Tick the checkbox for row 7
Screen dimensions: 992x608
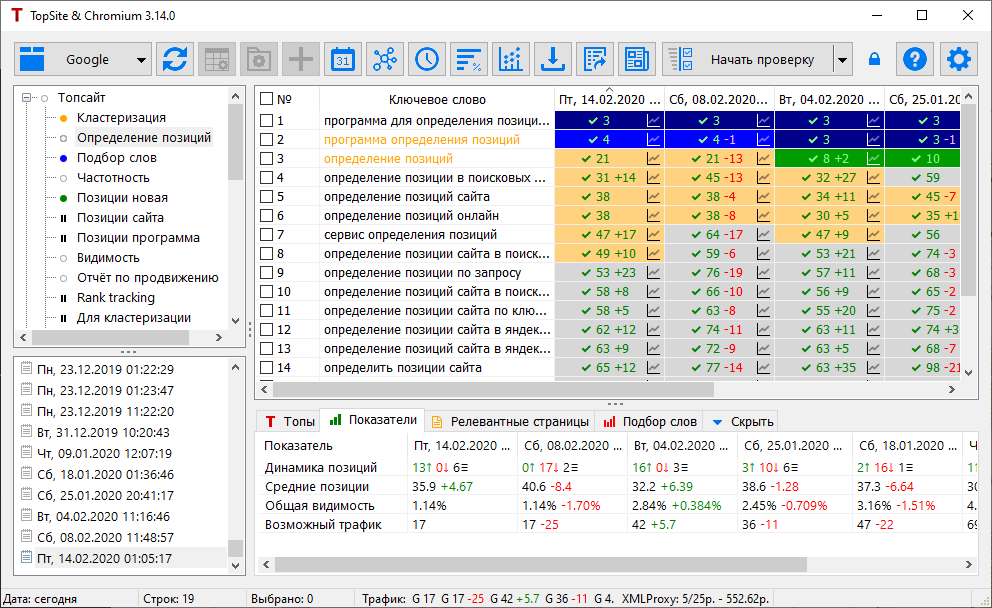click(267, 235)
